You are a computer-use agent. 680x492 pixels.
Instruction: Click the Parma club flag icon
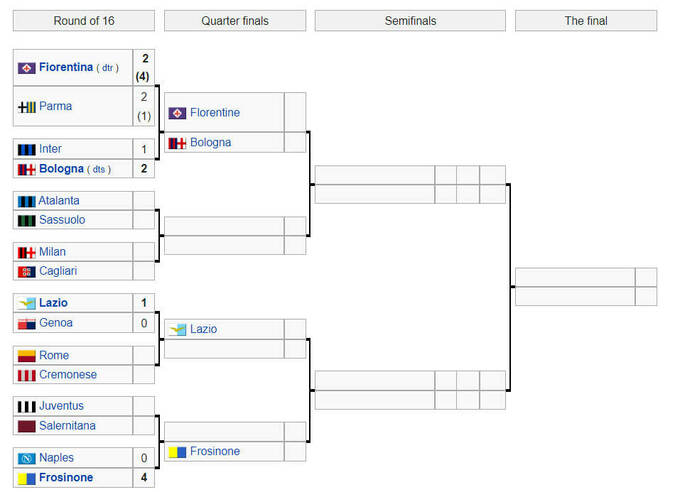[x=27, y=106]
